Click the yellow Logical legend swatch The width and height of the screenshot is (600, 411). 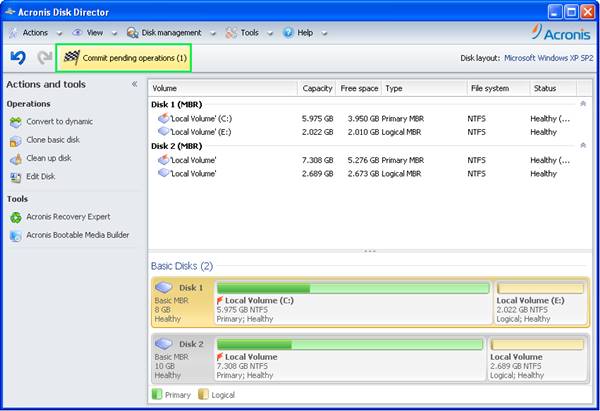pyautogui.click(x=203, y=395)
